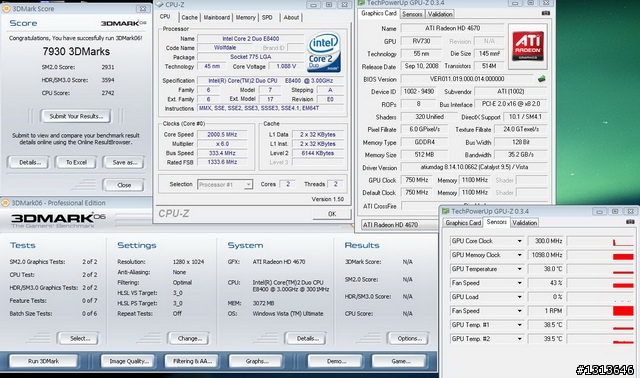The width and height of the screenshot is (640, 378).
Task: Open the GPU Load sensor dropdown
Action: pyautogui.click(x=519, y=297)
